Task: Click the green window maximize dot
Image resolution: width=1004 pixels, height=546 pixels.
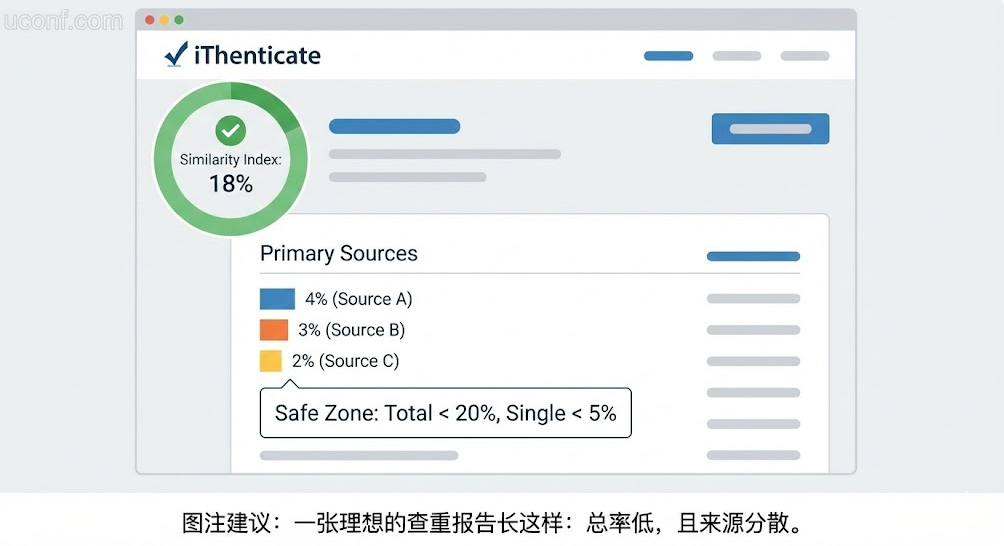Action: (x=179, y=20)
